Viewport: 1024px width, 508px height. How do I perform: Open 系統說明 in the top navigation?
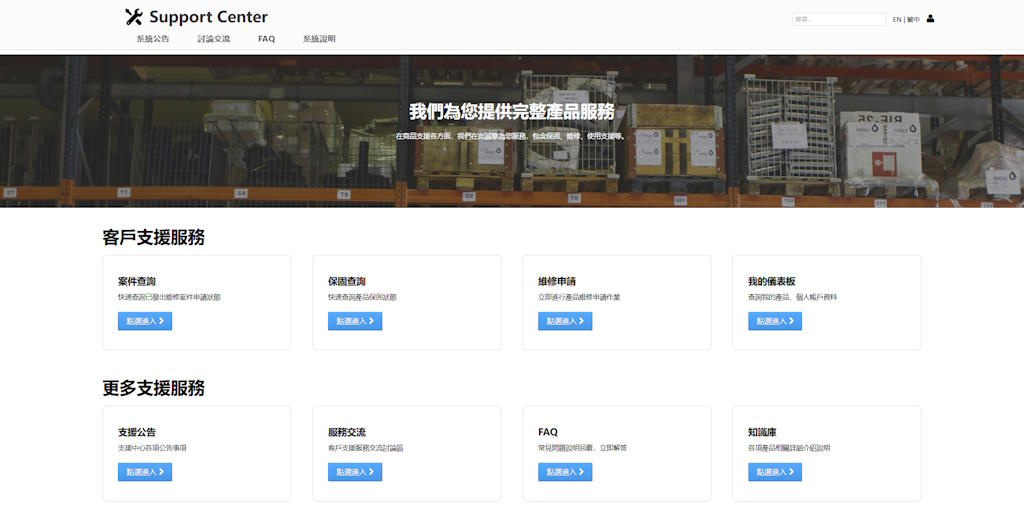[x=319, y=39]
